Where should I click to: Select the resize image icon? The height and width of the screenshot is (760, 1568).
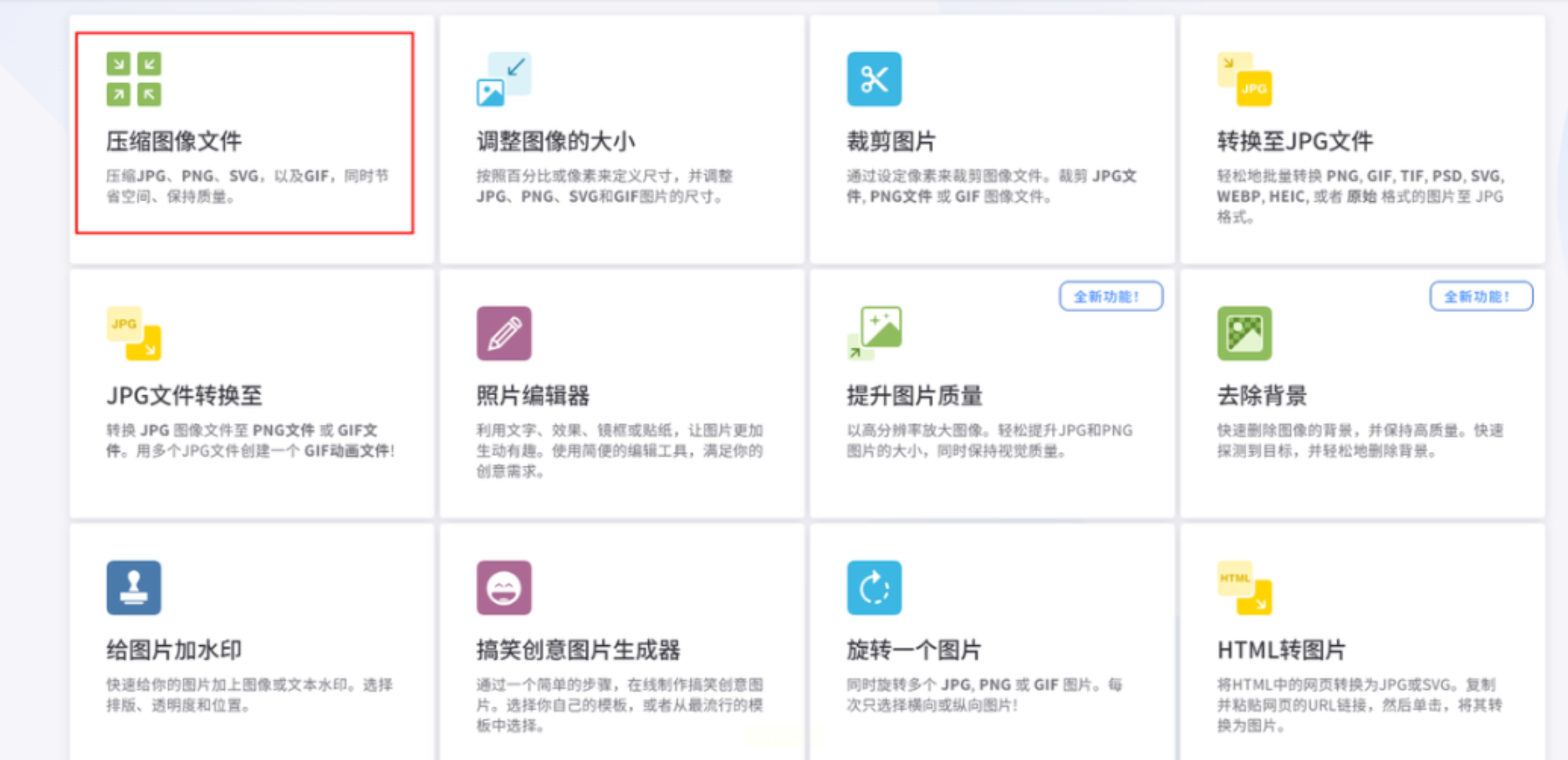504,79
